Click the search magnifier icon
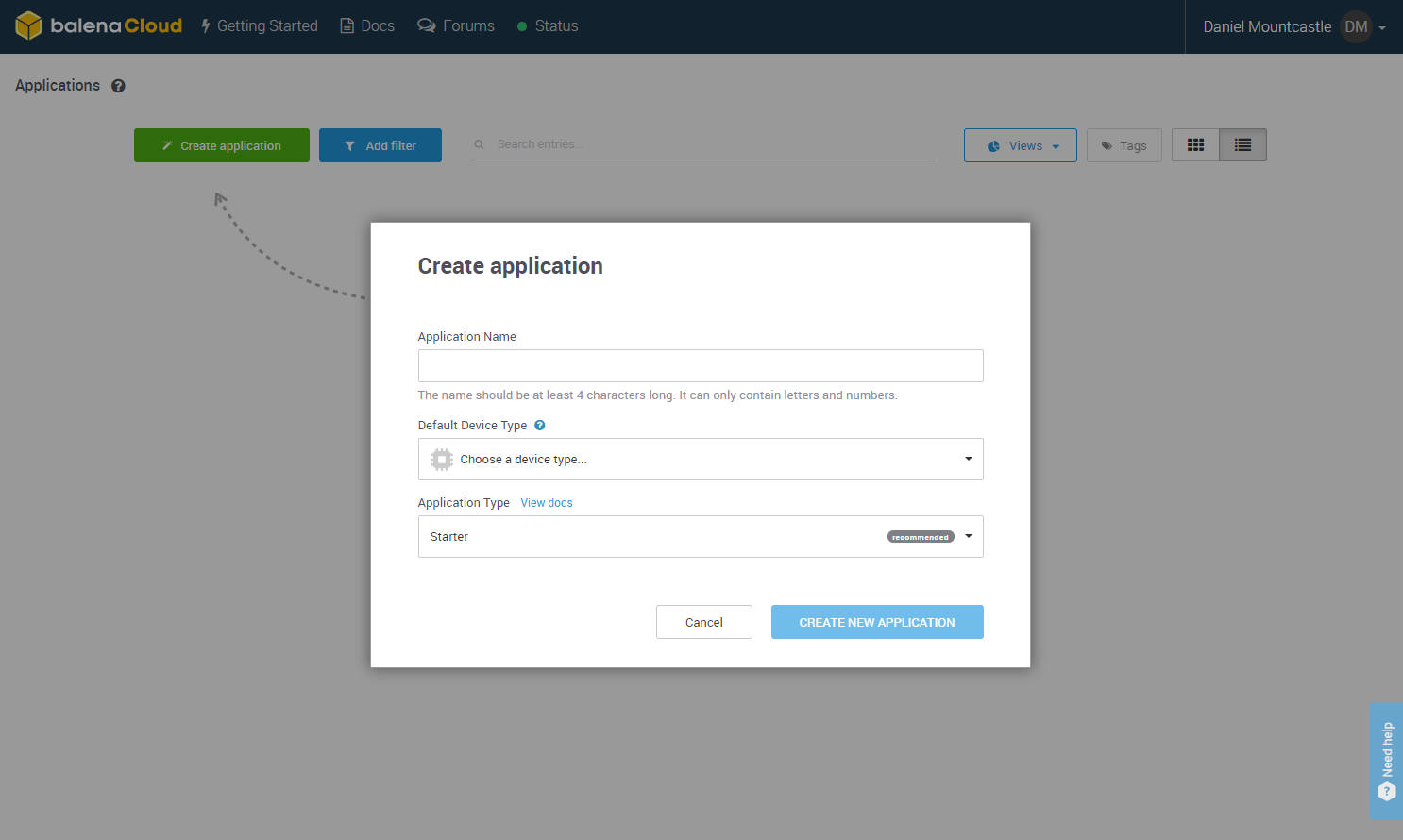Image resolution: width=1403 pixels, height=840 pixels. click(480, 144)
